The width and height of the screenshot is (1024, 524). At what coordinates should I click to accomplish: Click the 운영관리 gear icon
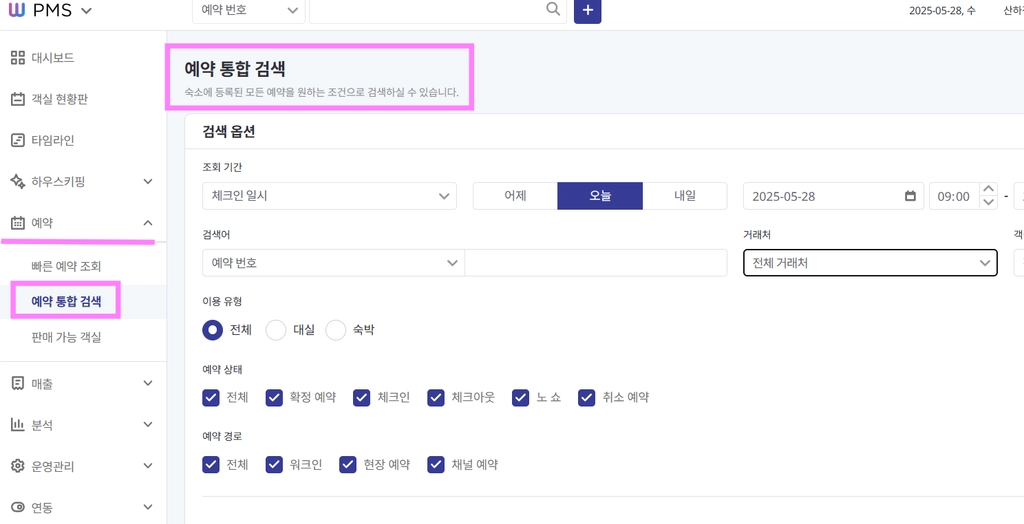[x=18, y=466]
